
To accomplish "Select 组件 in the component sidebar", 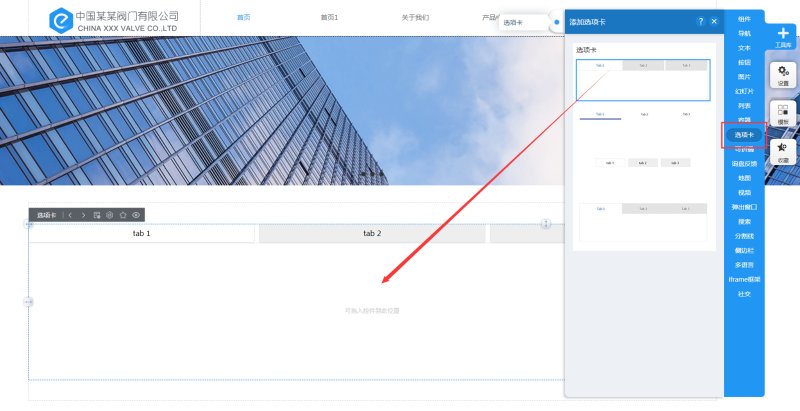I will pos(744,19).
